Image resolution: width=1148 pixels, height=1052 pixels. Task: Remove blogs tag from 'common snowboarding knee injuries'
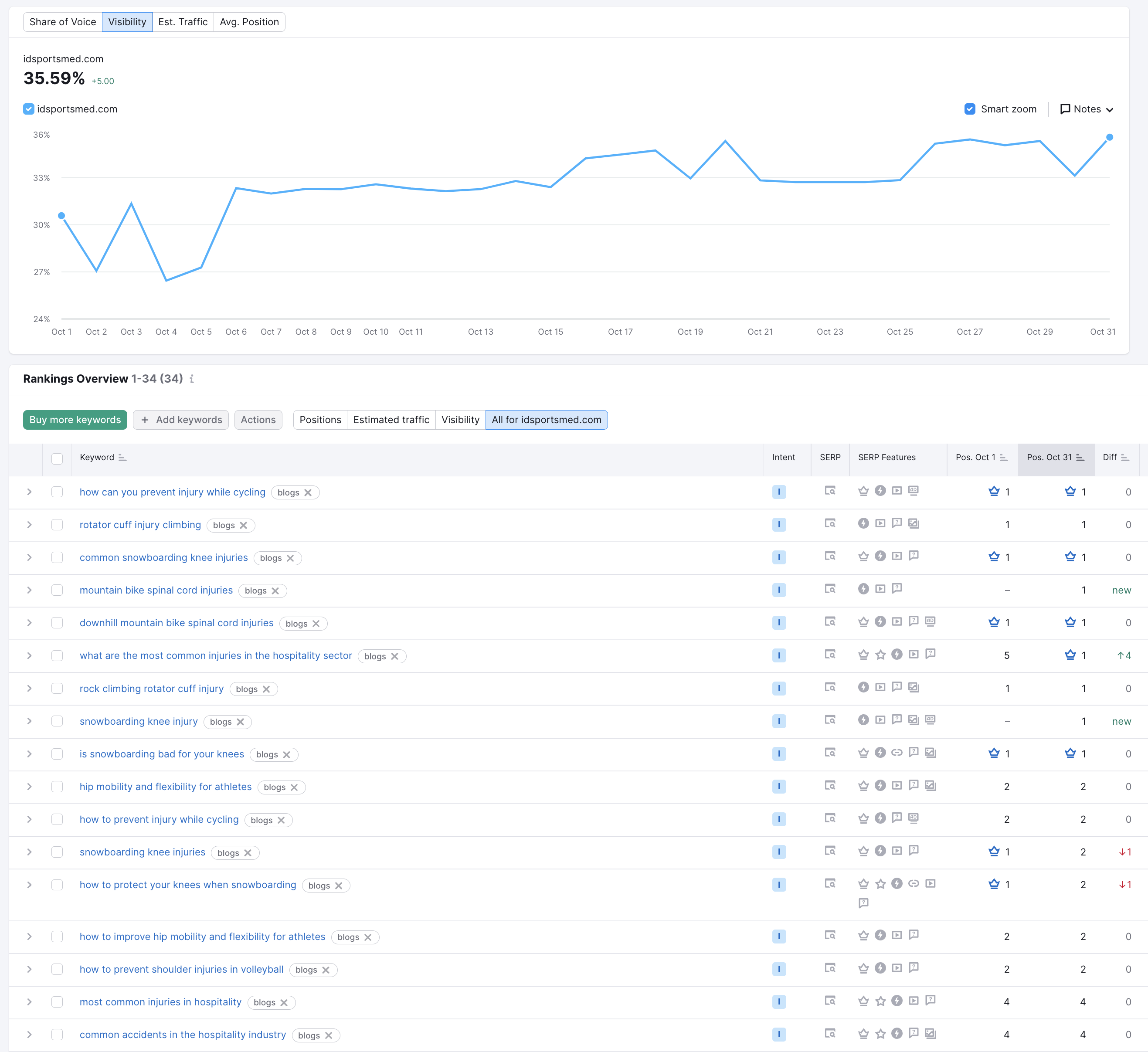[x=290, y=558]
